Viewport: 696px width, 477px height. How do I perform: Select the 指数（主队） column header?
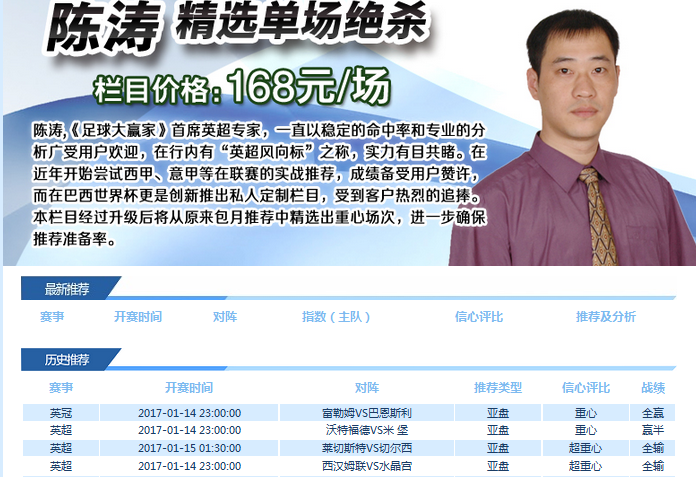336,316
